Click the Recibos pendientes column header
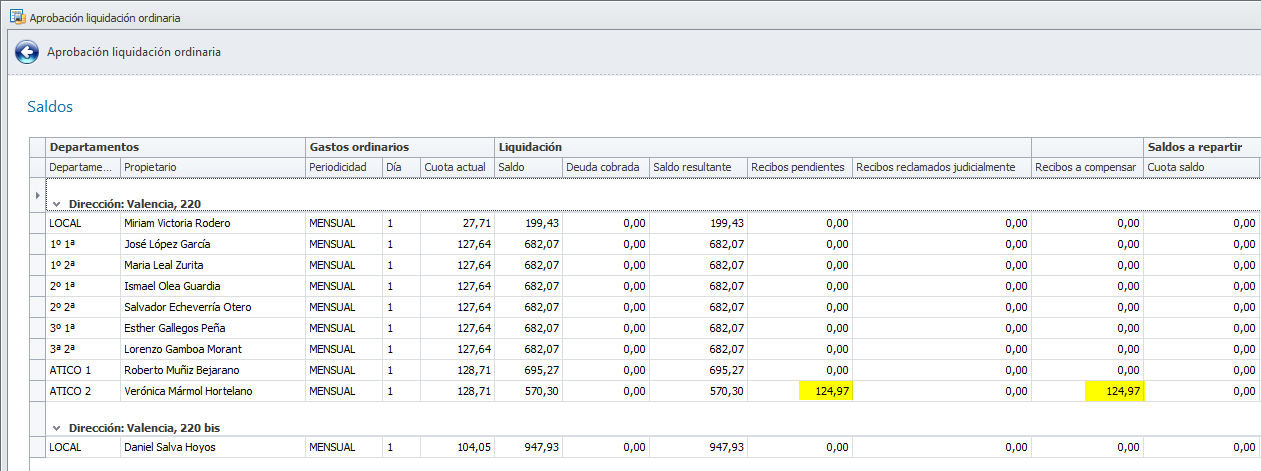 798,167
